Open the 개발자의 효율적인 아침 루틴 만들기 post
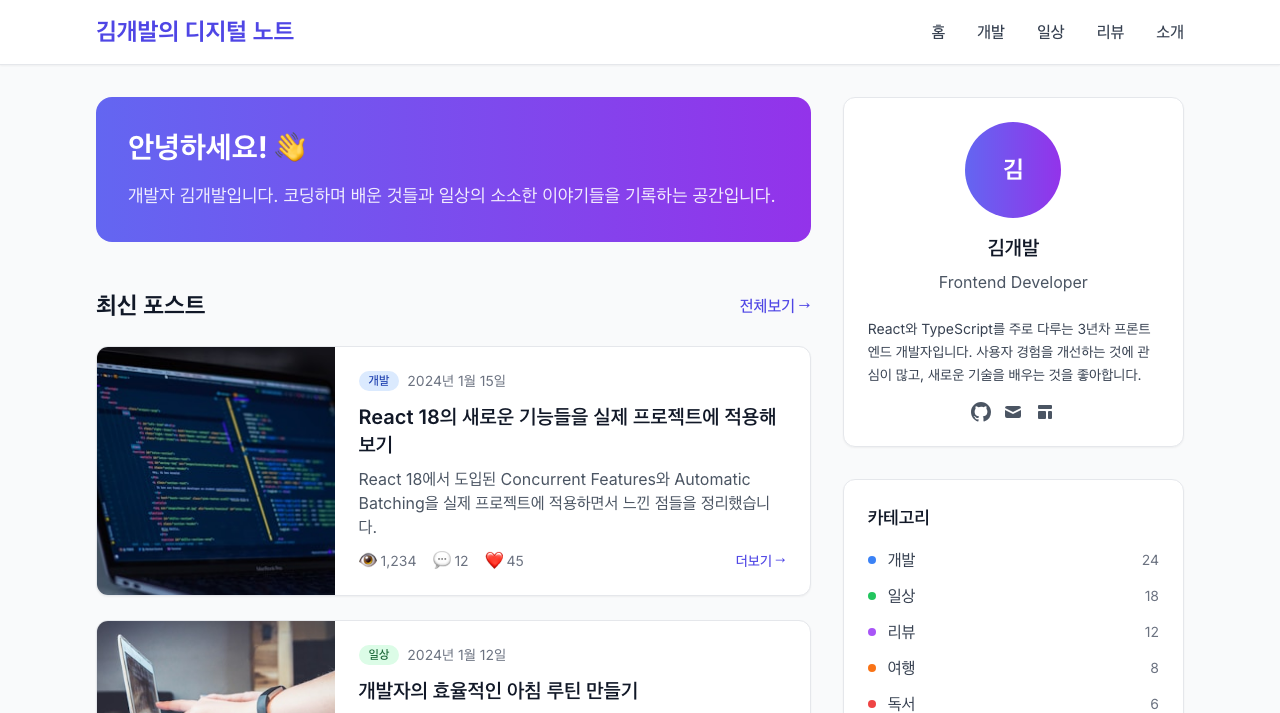Viewport: 1280px width, 713px height. coord(498,690)
